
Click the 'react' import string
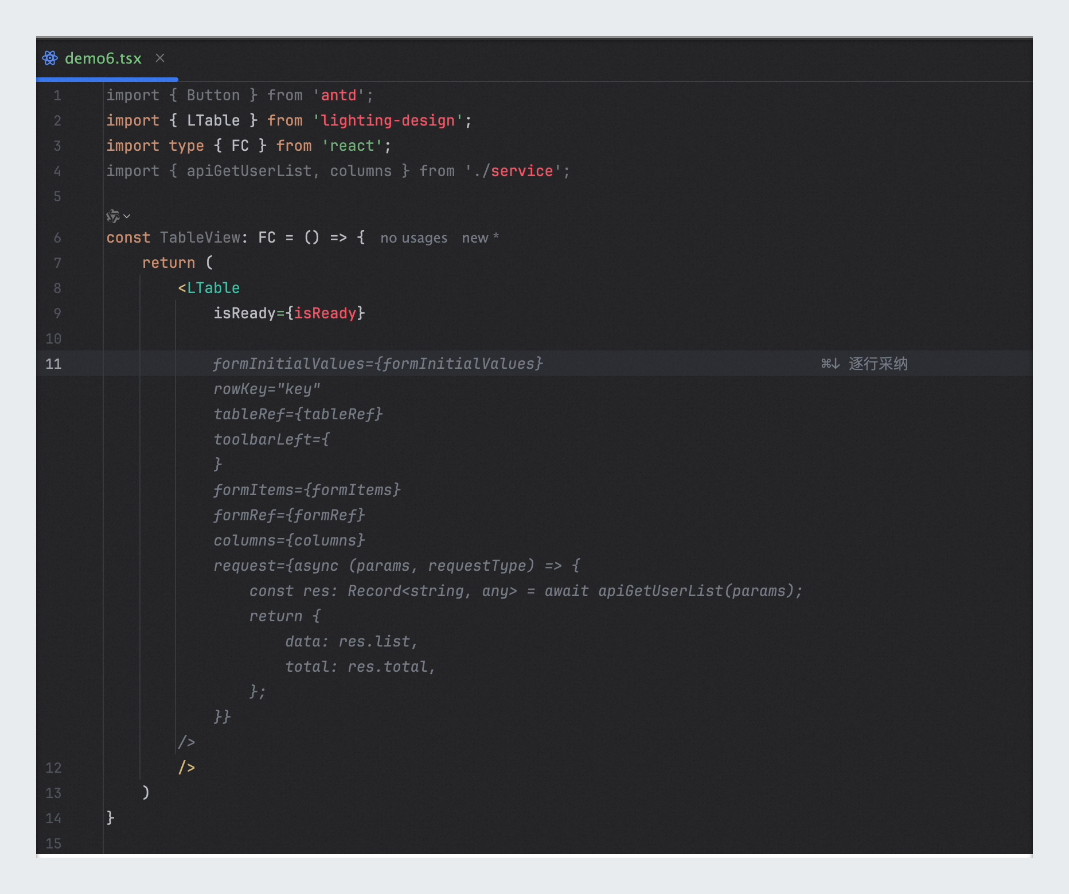tap(352, 146)
